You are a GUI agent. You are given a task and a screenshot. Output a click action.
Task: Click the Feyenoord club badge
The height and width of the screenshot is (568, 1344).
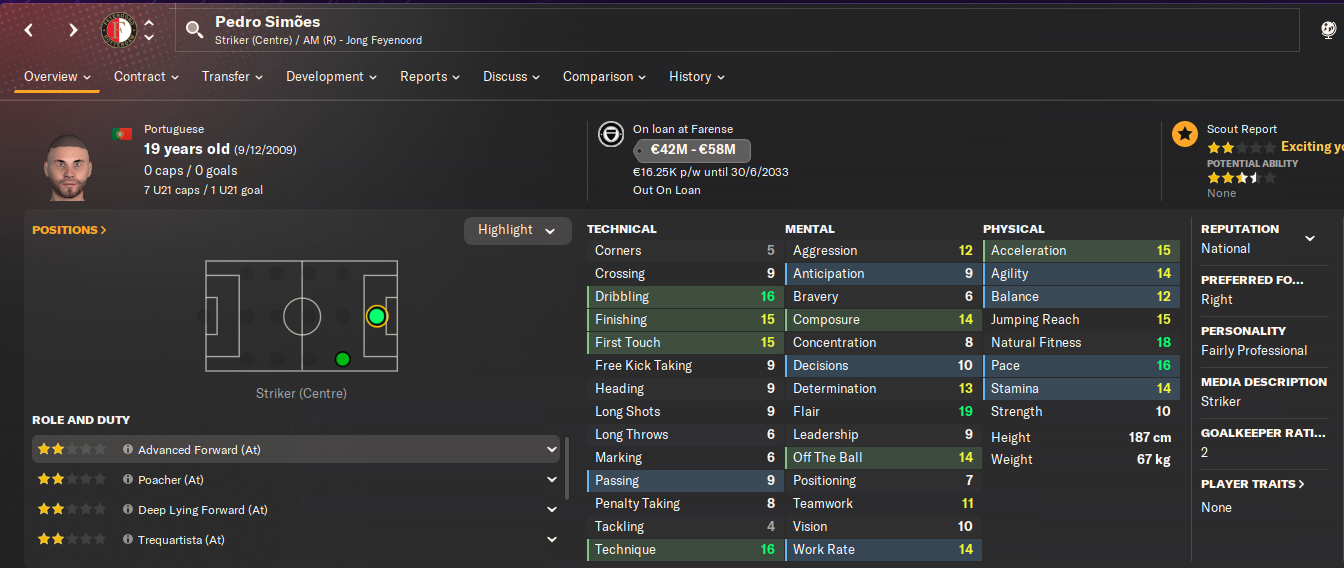point(119,30)
